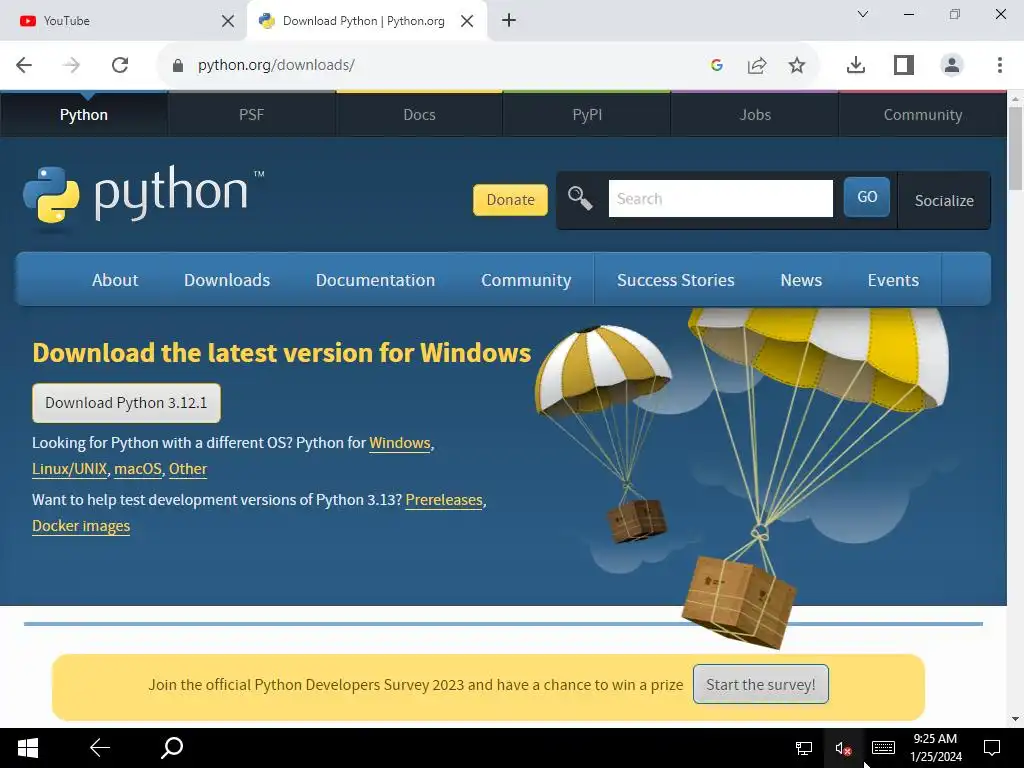Open the taskbar search magnifier
Image resolution: width=1024 pixels, height=768 pixels.
tap(172, 748)
